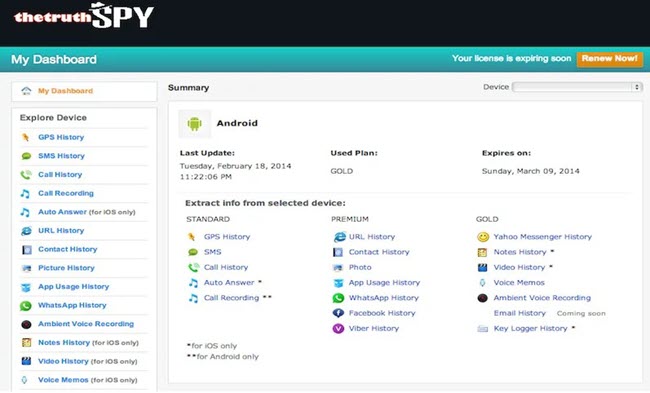The width and height of the screenshot is (650, 393).
Task: Follow Viber History link
Action: 374,328
